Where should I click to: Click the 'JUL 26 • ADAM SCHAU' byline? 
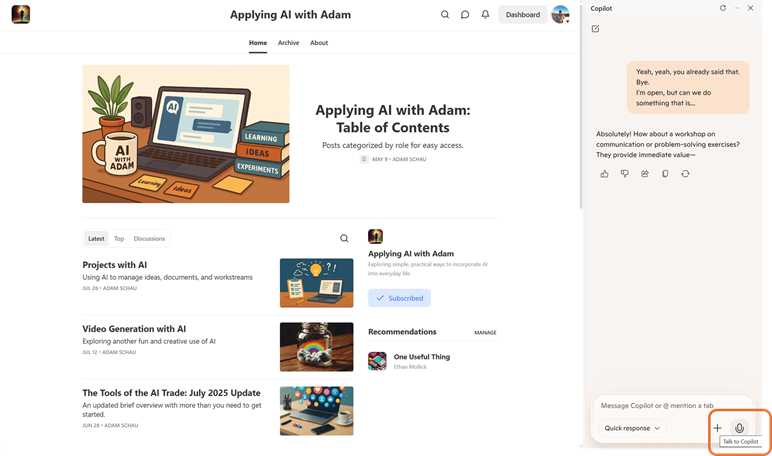[109, 288]
